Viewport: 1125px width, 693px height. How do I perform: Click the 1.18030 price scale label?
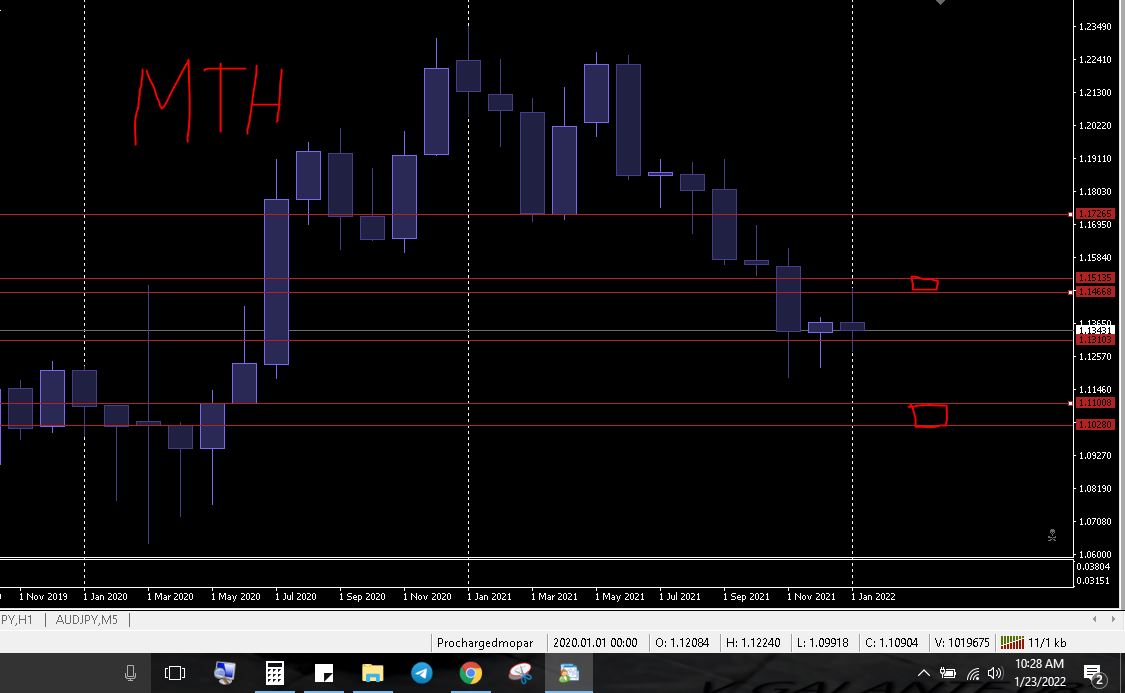(1095, 192)
